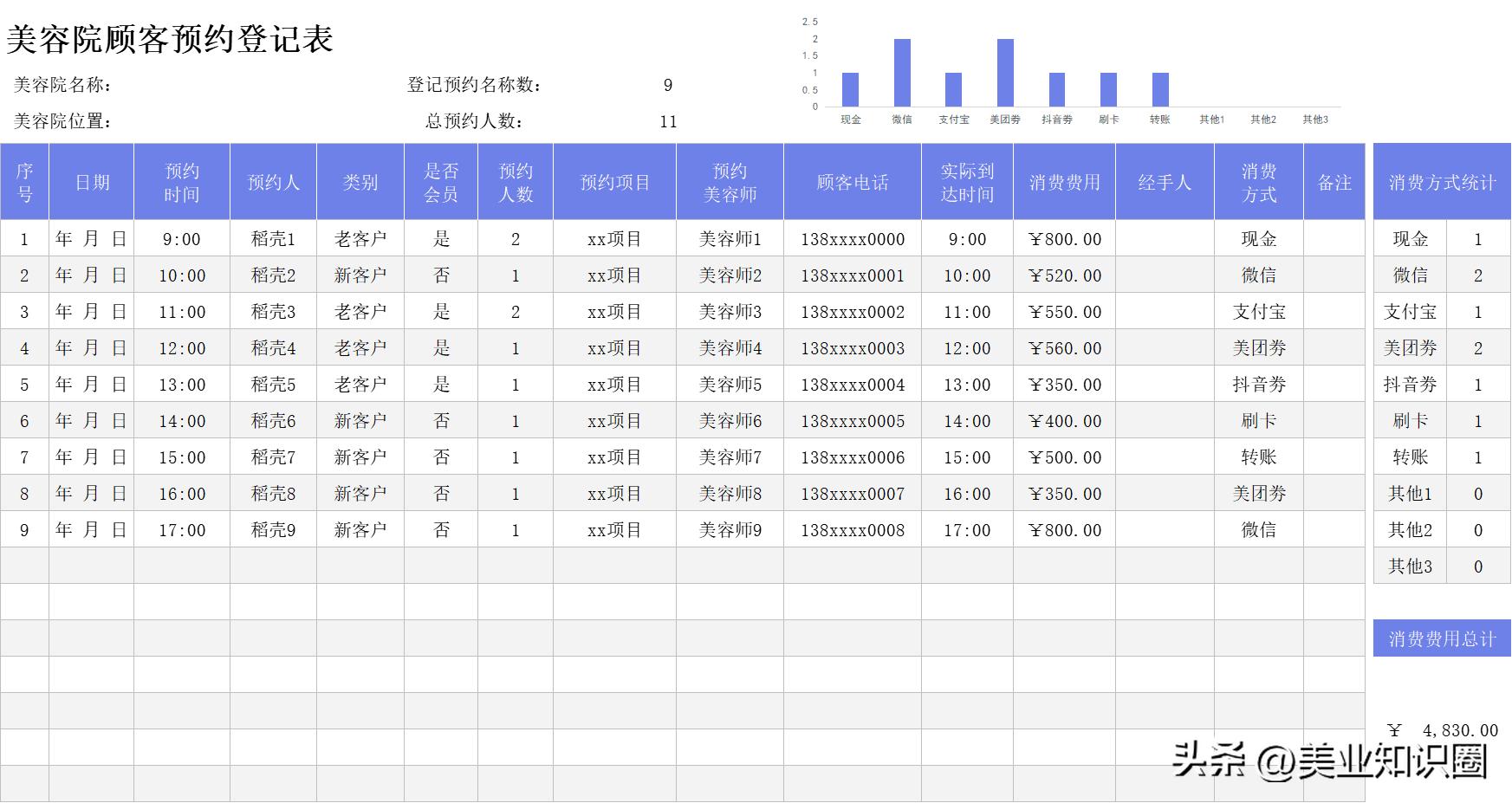Select the 经手人 column header
This screenshot has height=803, width=1512.
point(1165,182)
